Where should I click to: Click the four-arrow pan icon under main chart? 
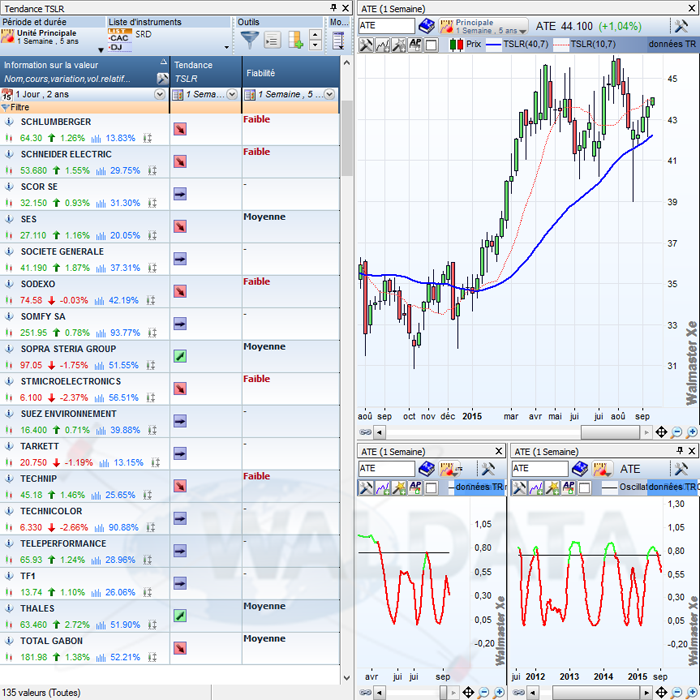pyautogui.click(x=660, y=433)
